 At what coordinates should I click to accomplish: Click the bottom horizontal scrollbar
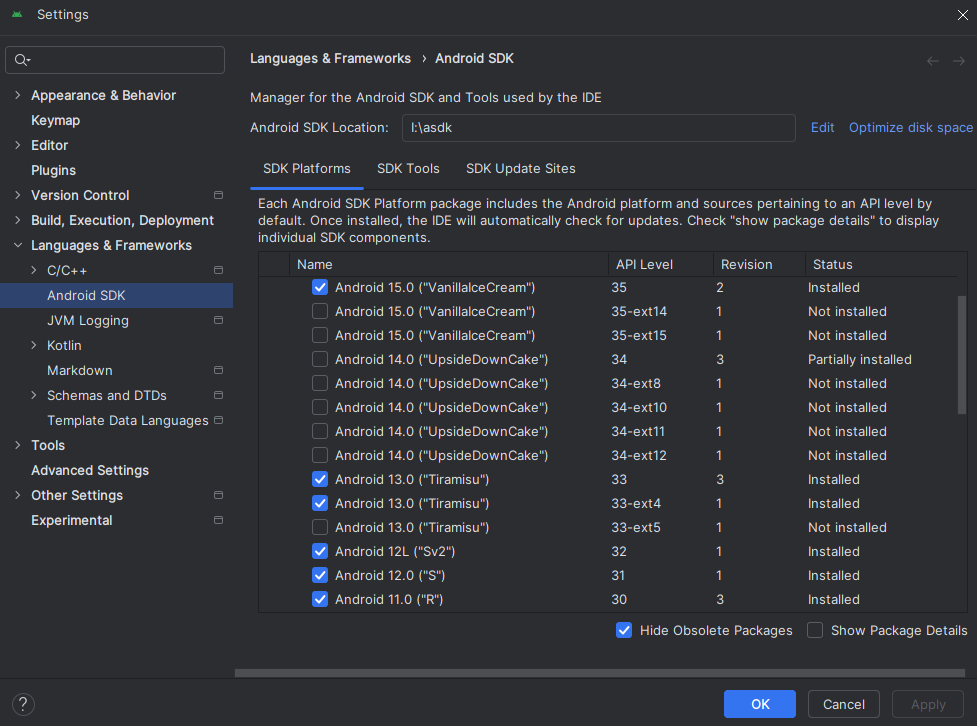point(600,672)
